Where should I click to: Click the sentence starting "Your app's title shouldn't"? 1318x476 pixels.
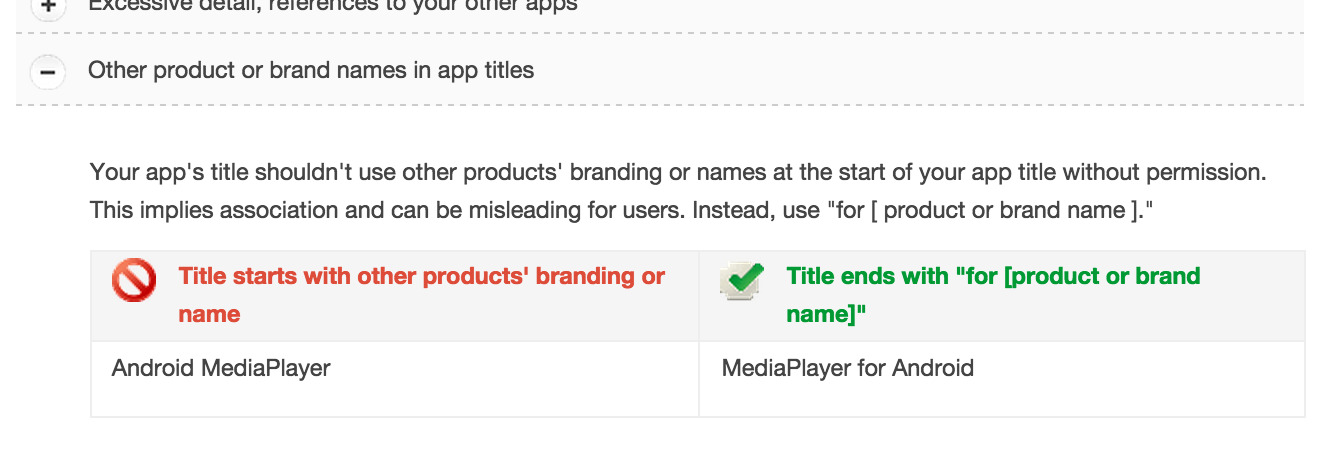[x=678, y=172]
